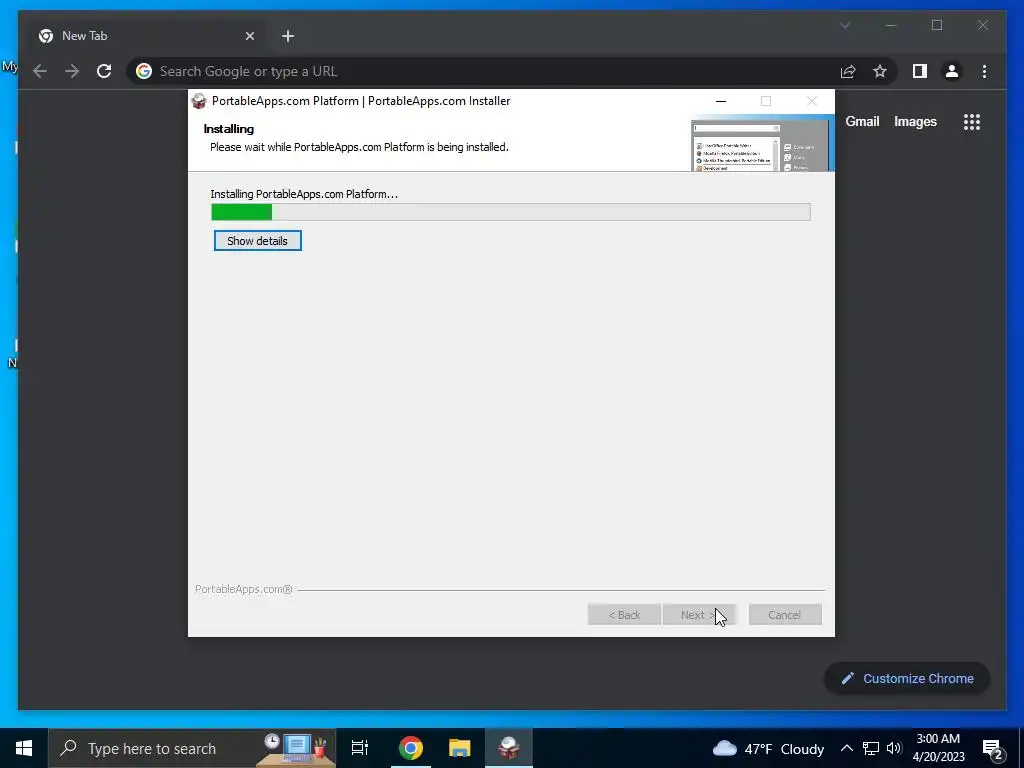
Task: Open Chrome profile menu
Action: point(952,71)
